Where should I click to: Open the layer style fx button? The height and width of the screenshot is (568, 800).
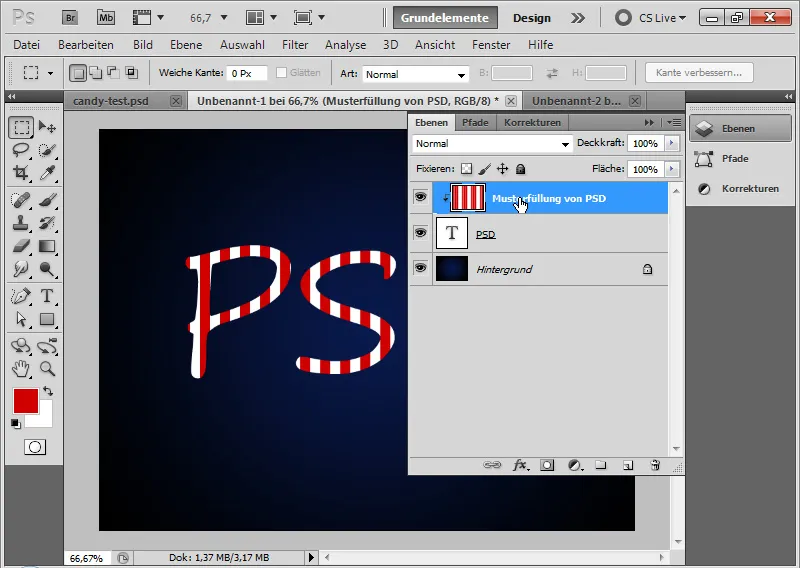(520, 465)
